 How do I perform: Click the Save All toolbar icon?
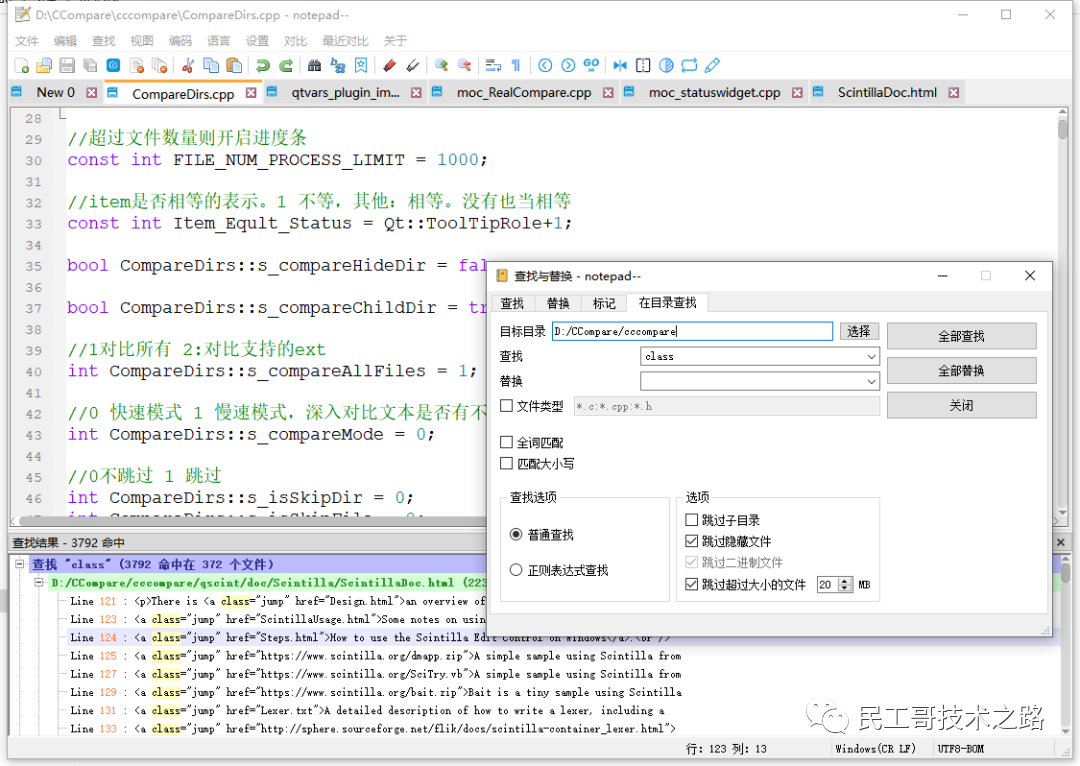tap(90, 65)
